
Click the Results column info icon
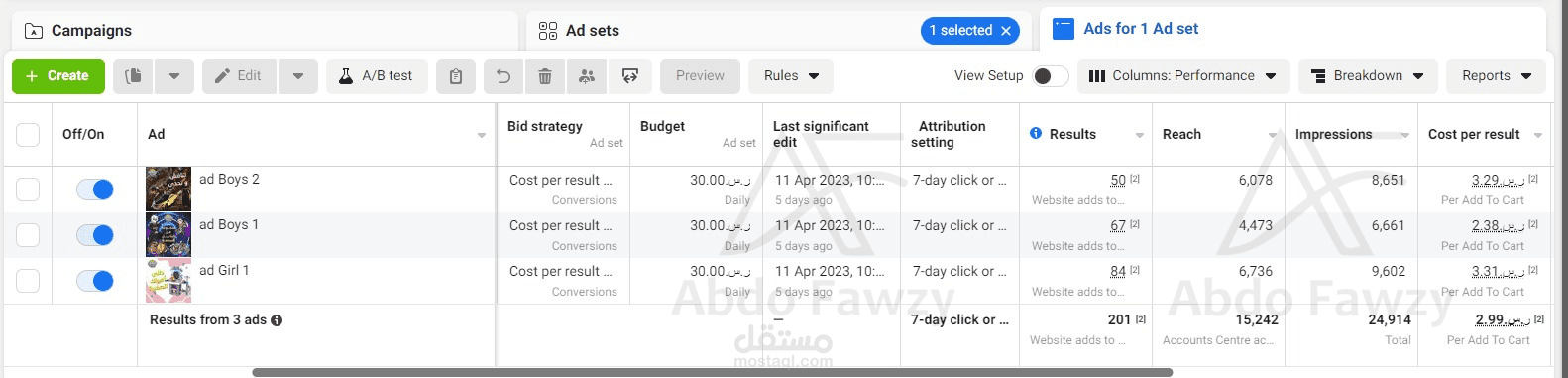tap(1036, 133)
